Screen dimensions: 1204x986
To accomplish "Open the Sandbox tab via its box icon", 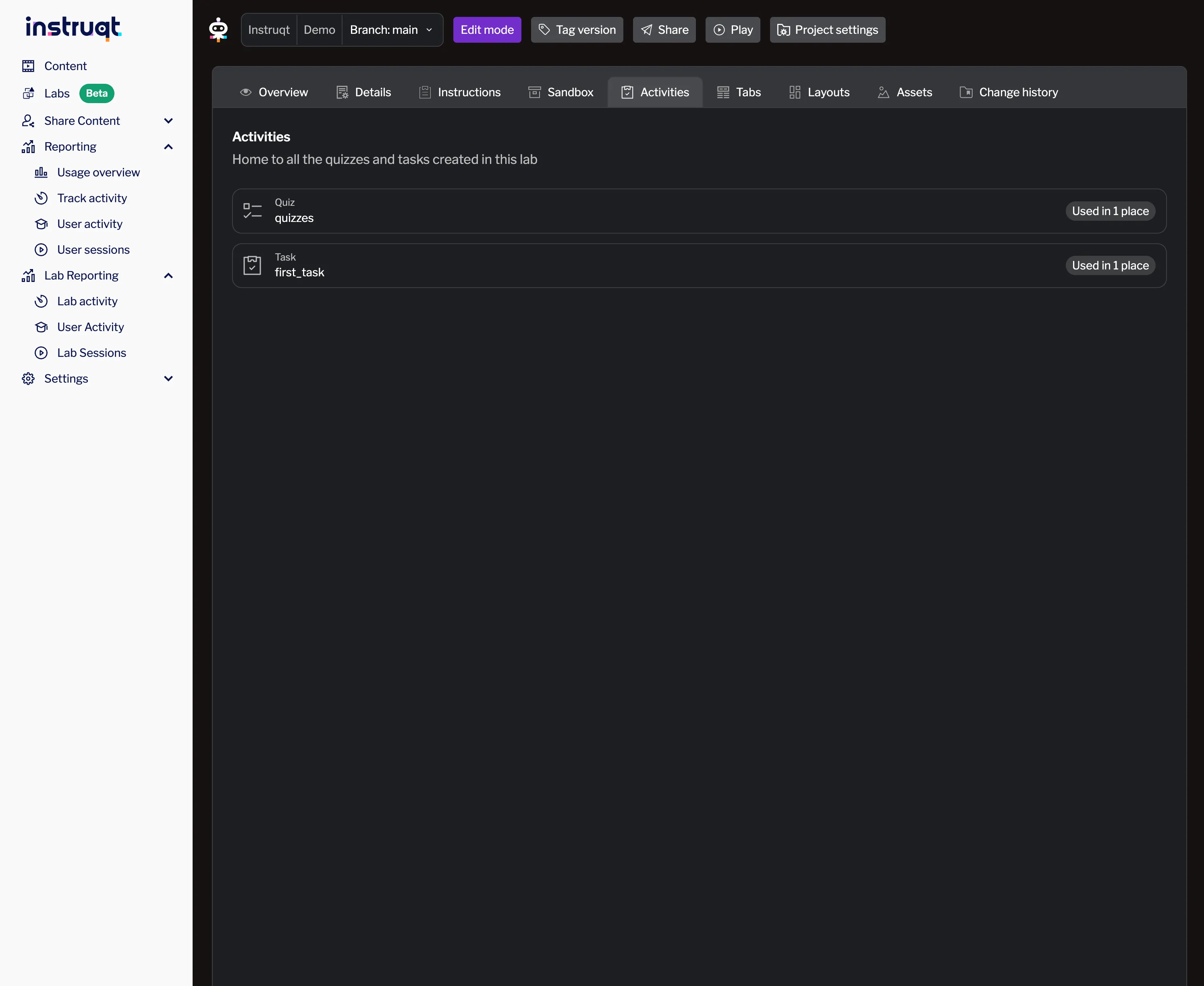I will tap(535, 92).
